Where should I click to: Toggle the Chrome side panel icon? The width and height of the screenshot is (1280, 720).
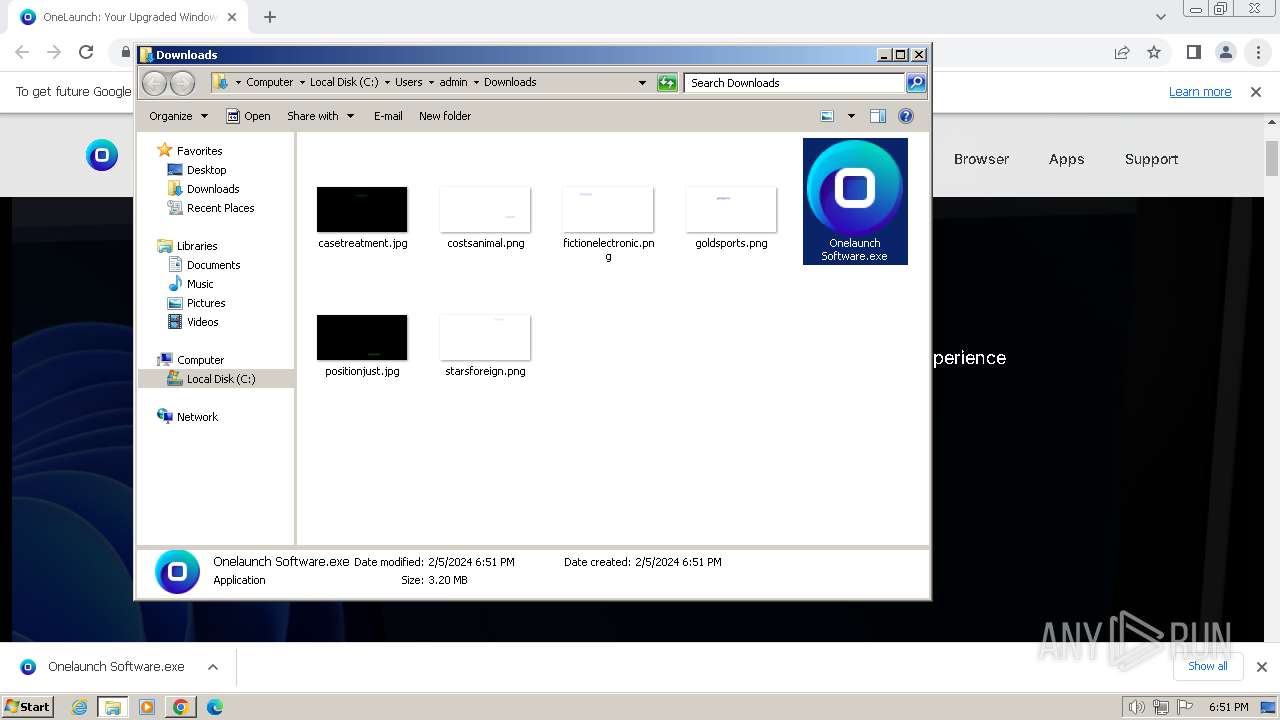[x=1194, y=53]
